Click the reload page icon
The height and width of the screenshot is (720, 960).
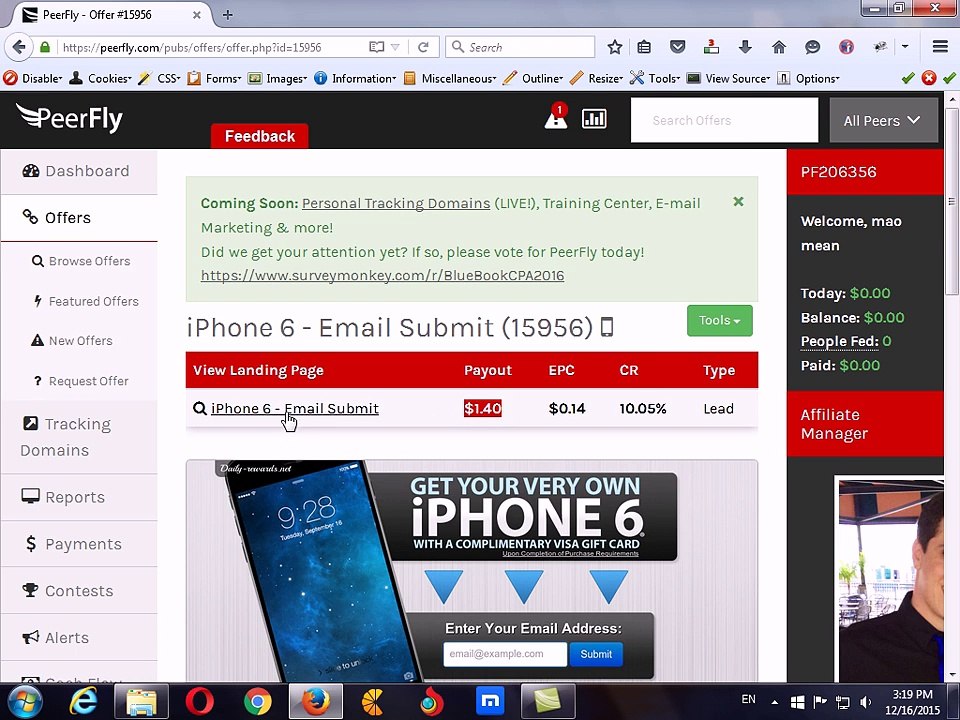pos(423,47)
